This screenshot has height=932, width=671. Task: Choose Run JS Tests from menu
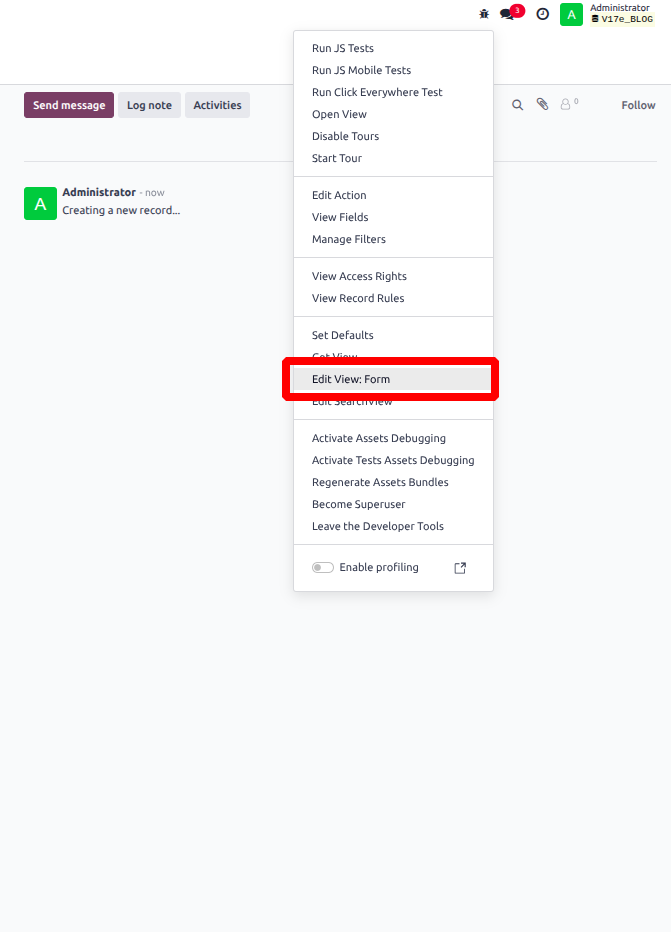point(343,48)
